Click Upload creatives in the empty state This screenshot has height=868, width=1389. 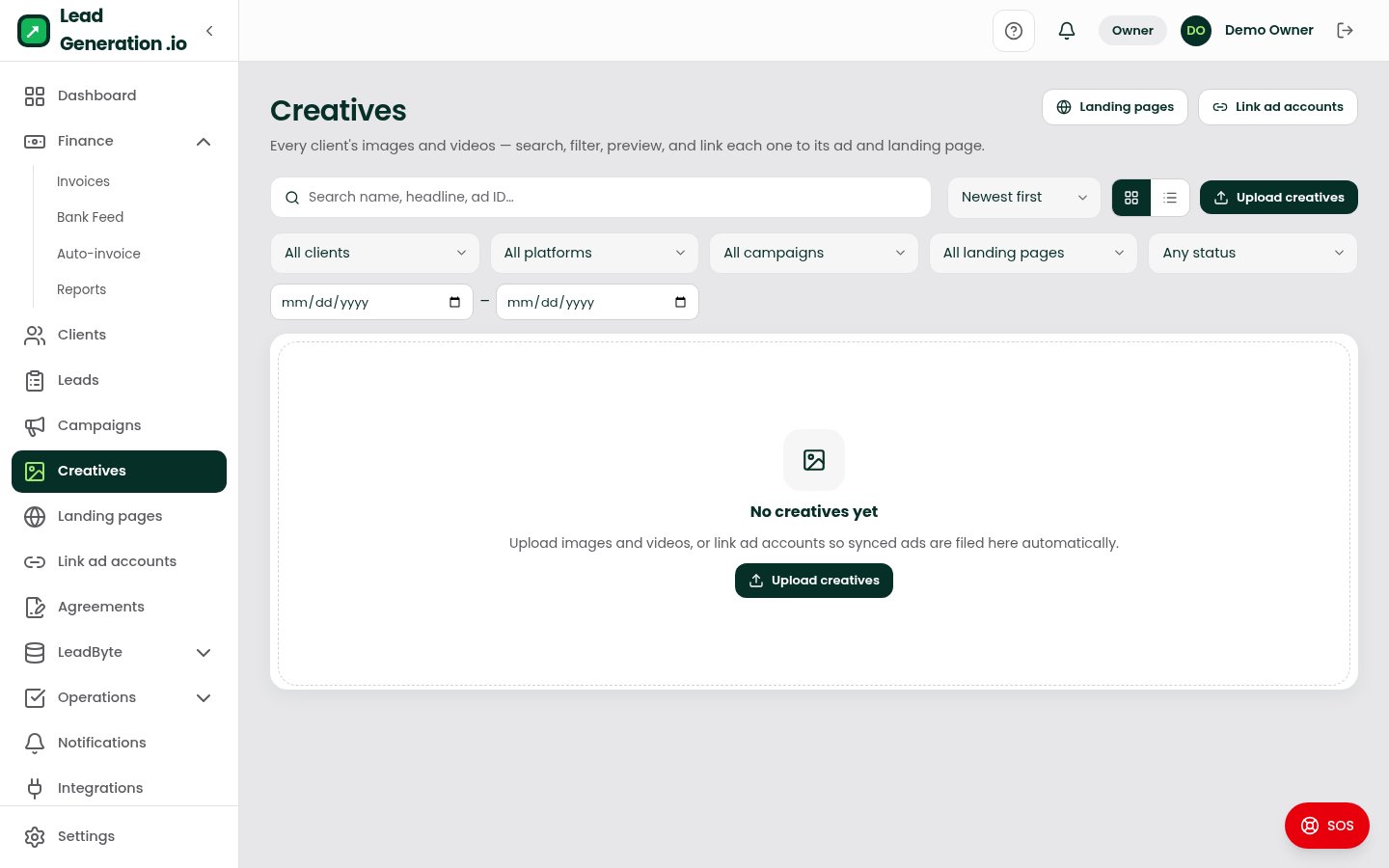pyautogui.click(x=814, y=581)
